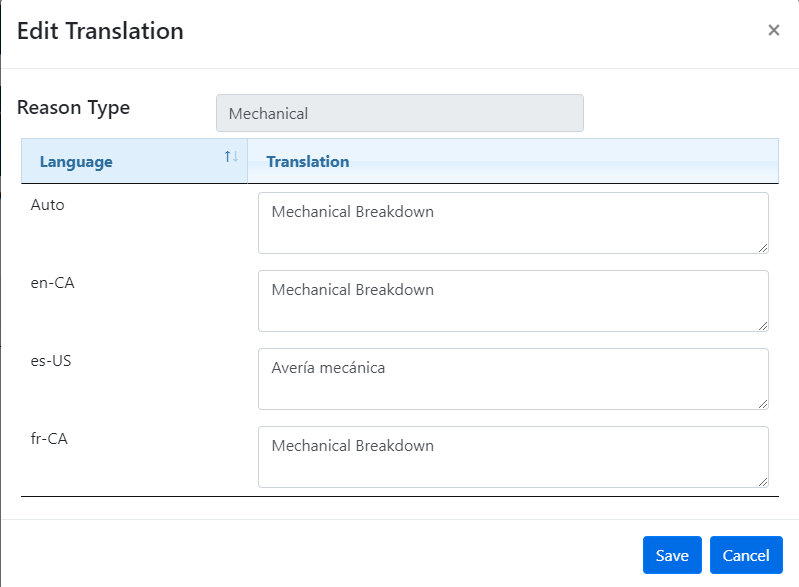The height and width of the screenshot is (587, 799).
Task: Click resize handle of es-US text area
Action: click(x=763, y=403)
